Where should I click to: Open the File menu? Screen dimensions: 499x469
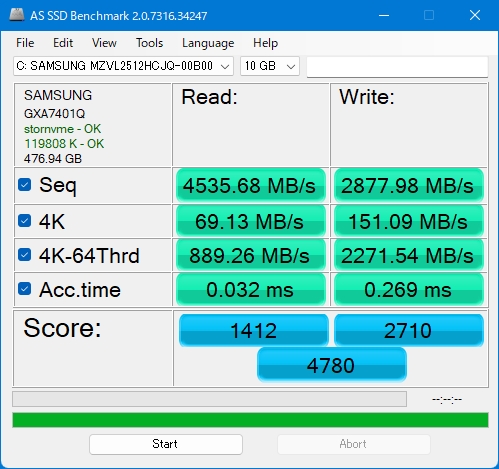click(25, 43)
